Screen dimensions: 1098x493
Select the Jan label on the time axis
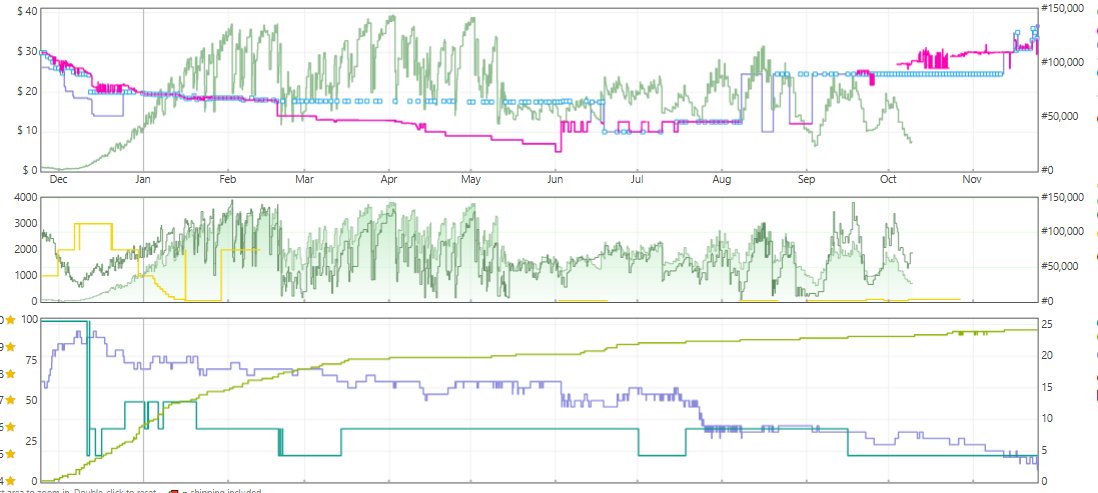tap(143, 180)
